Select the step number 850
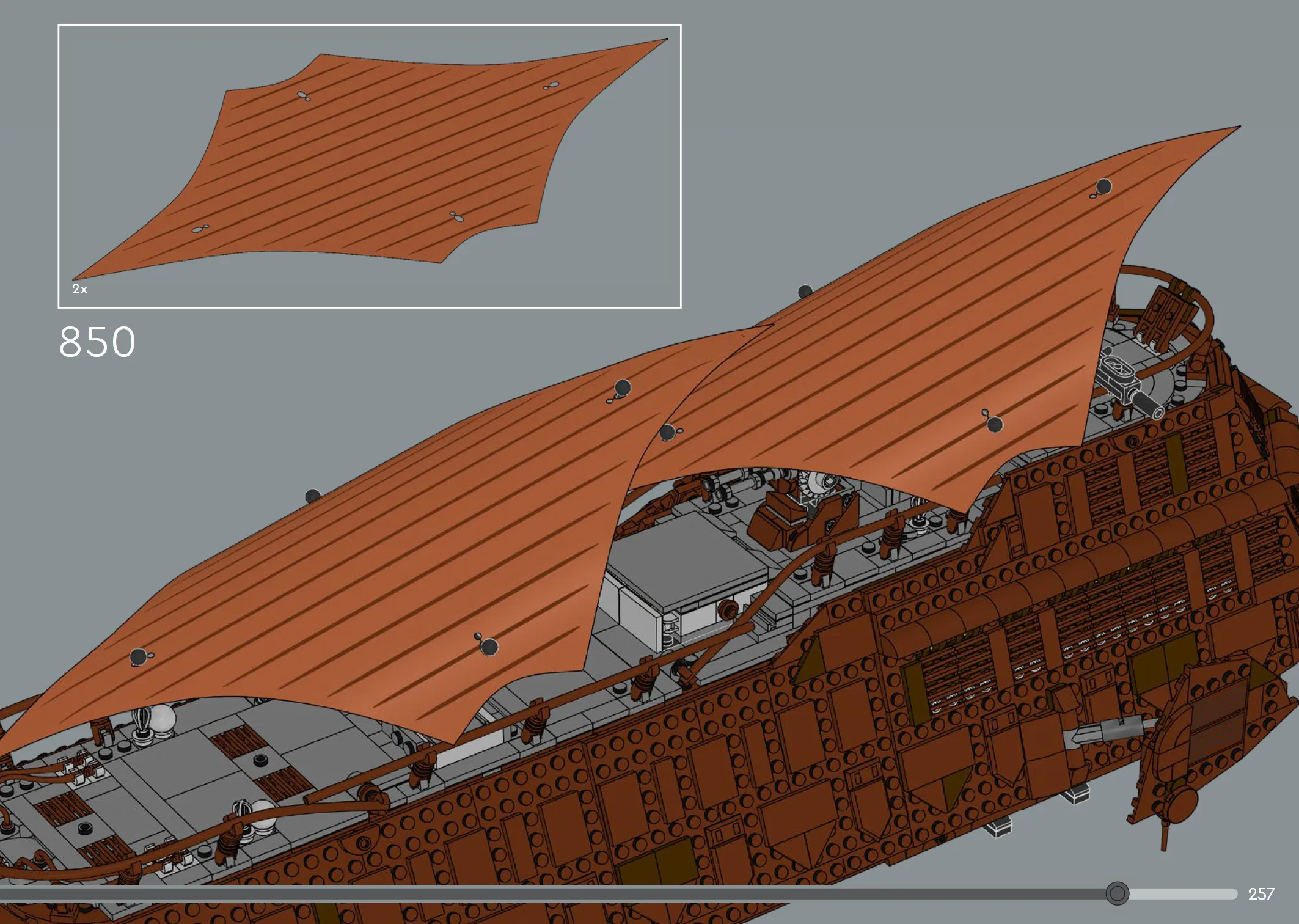Screen dimensions: 1299x924 click(x=97, y=342)
